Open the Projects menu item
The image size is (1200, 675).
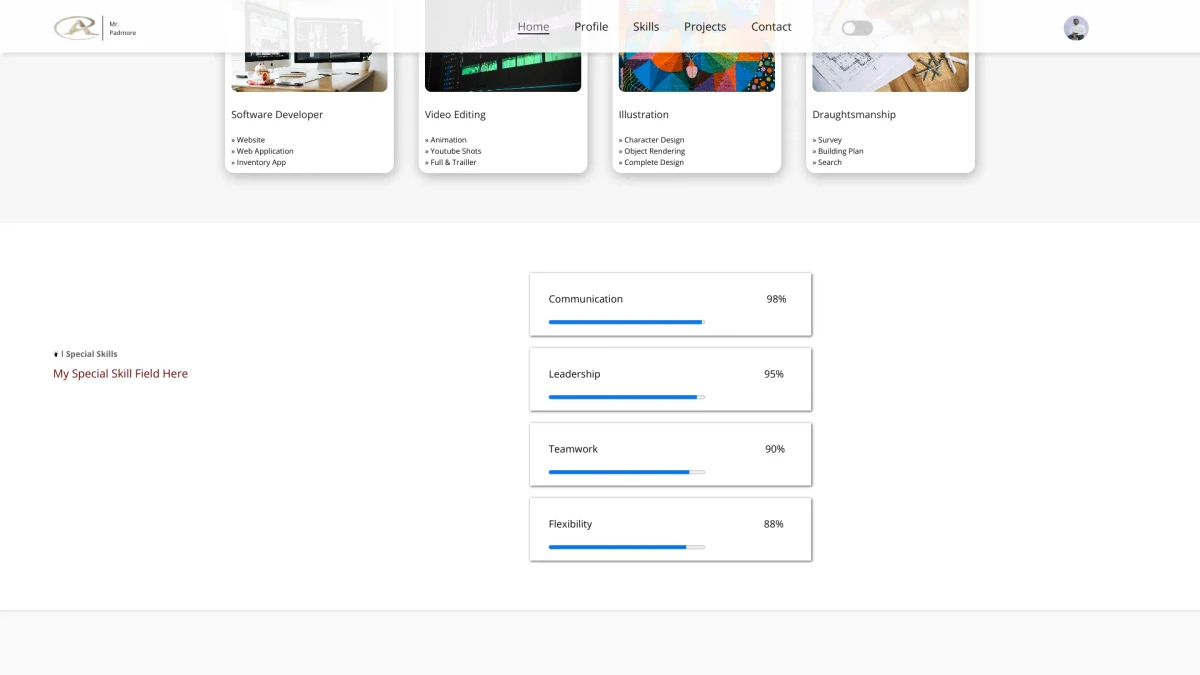pos(705,27)
